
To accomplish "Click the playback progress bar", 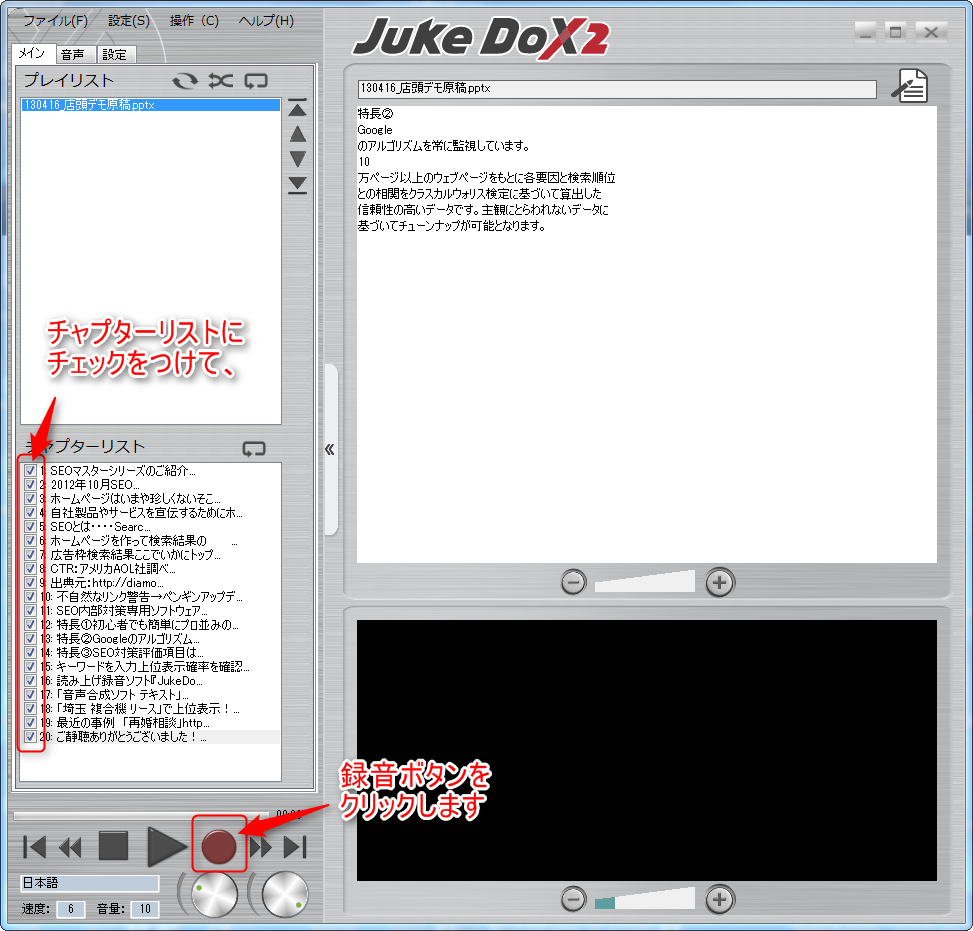I will (141, 815).
